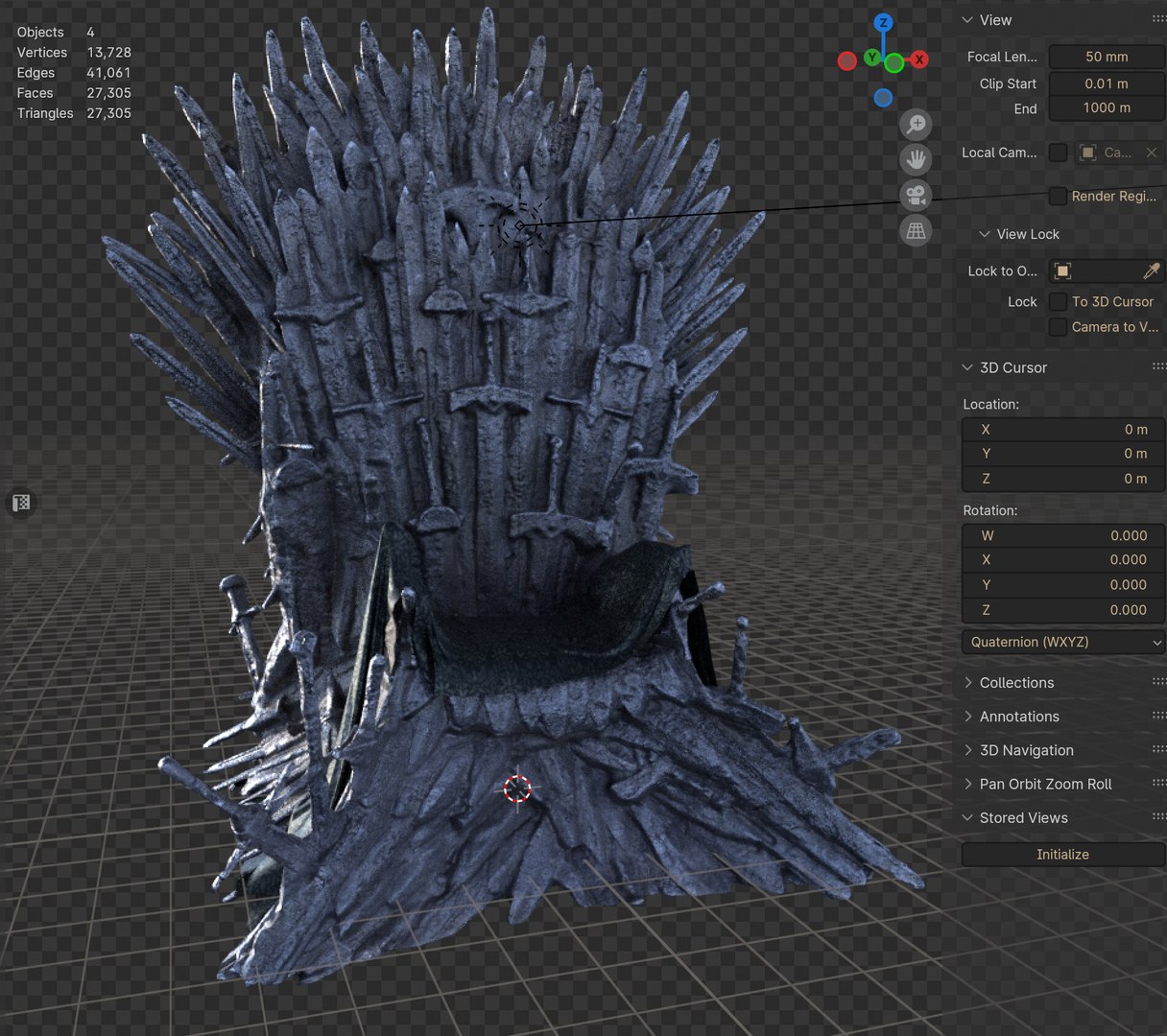Screen dimensions: 1167x1036
Task: Toggle Camera to View lock checkbox
Action: pyautogui.click(x=1058, y=327)
